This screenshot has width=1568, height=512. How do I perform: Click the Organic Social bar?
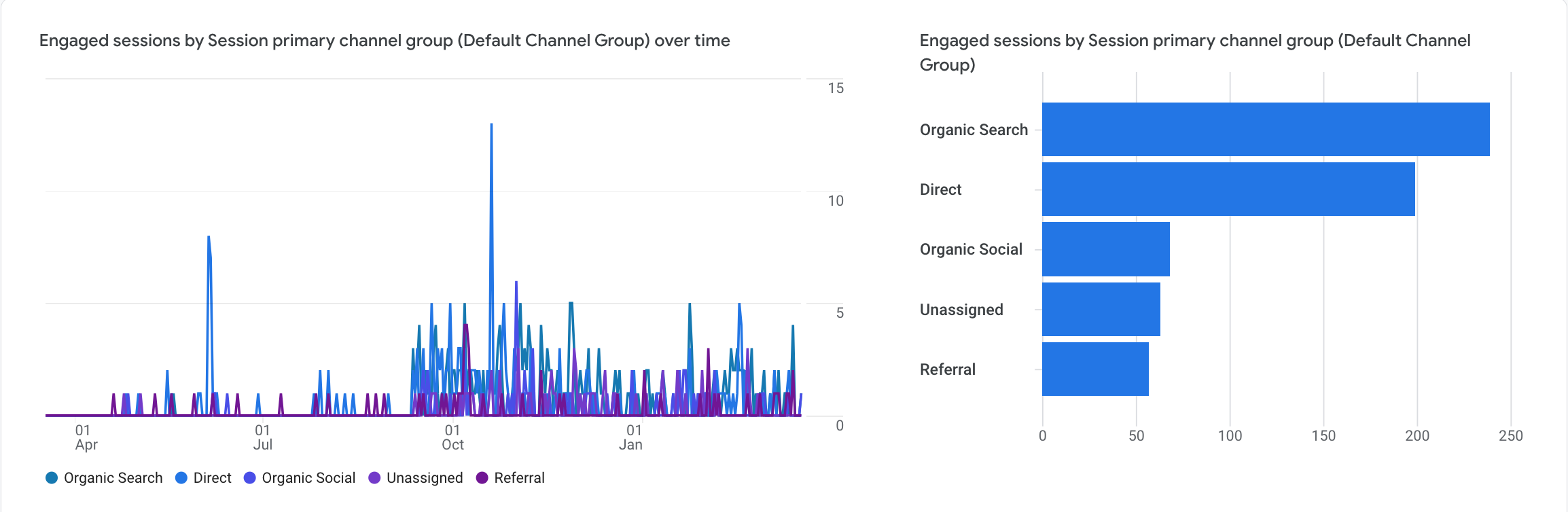pos(1105,249)
